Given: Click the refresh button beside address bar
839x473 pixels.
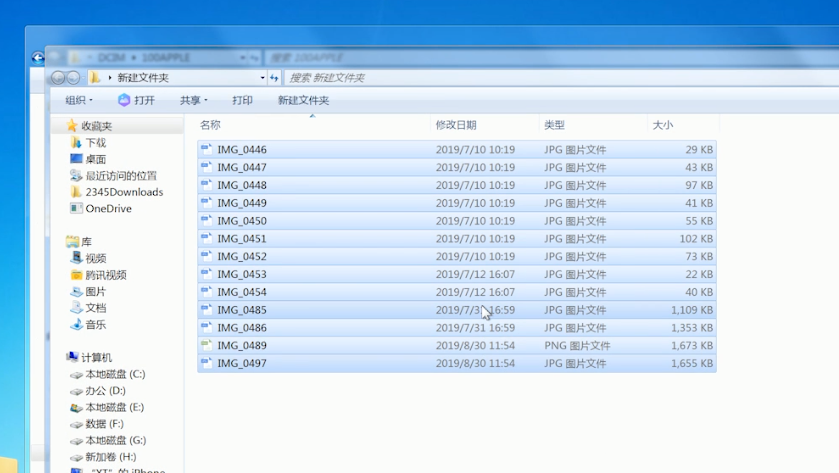Looking at the screenshot, I should [274, 78].
